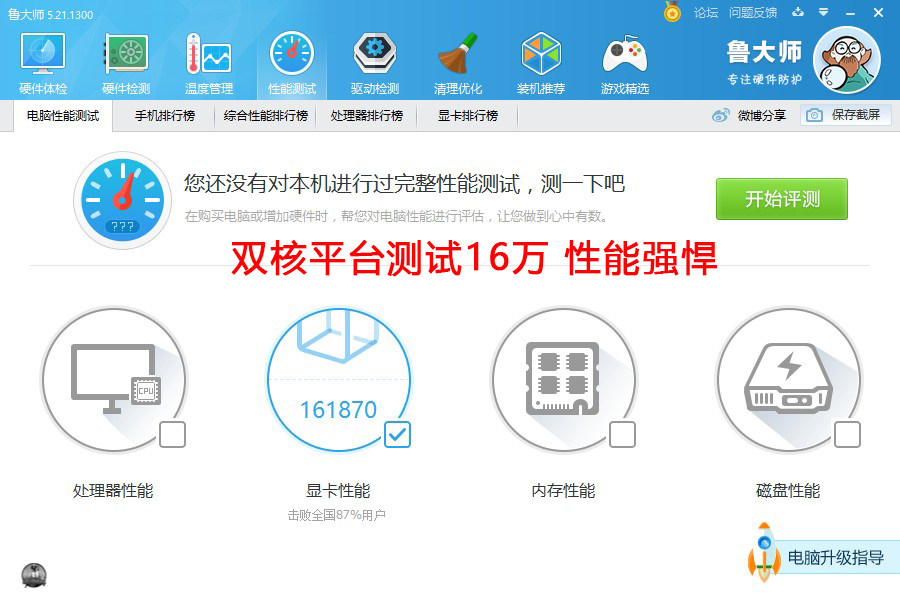This screenshot has width=900, height=600.
Task: Click the 内存性能 label text
Action: pos(563,491)
